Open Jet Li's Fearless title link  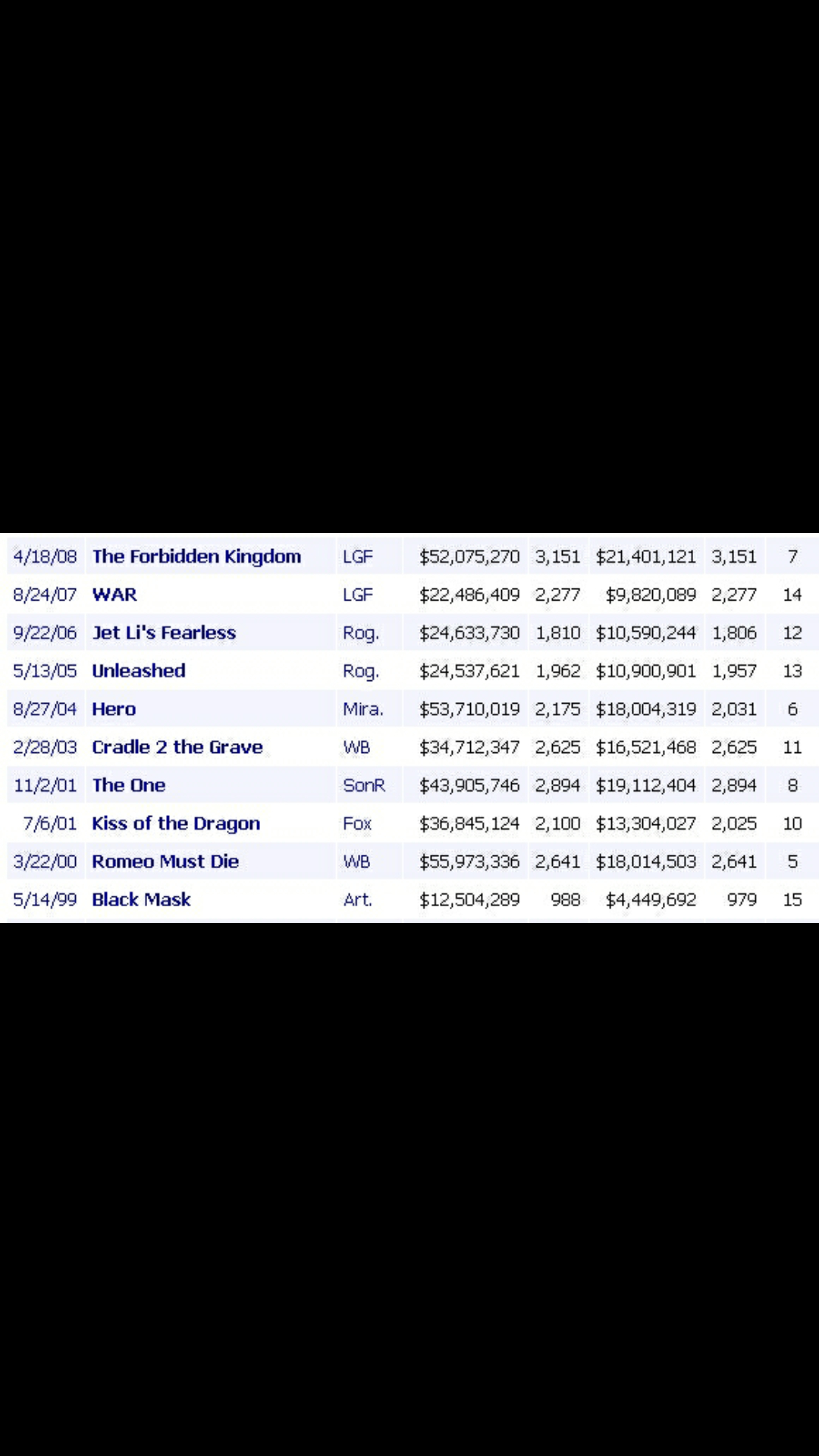tap(164, 632)
